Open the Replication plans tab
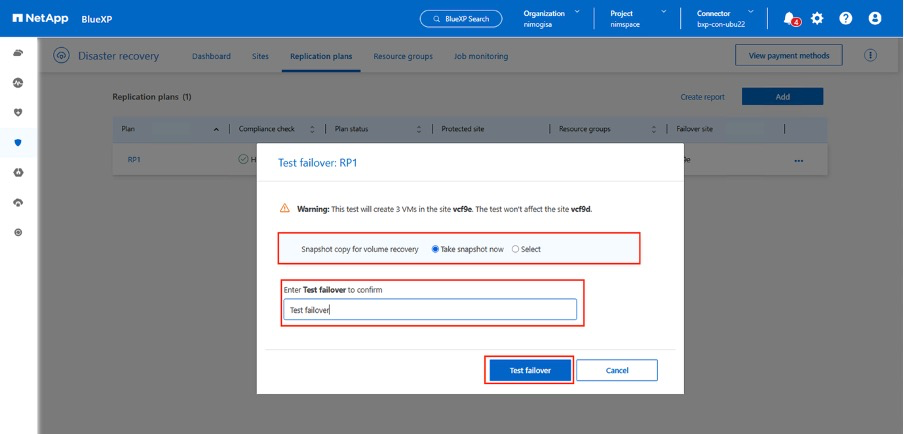 (321, 56)
